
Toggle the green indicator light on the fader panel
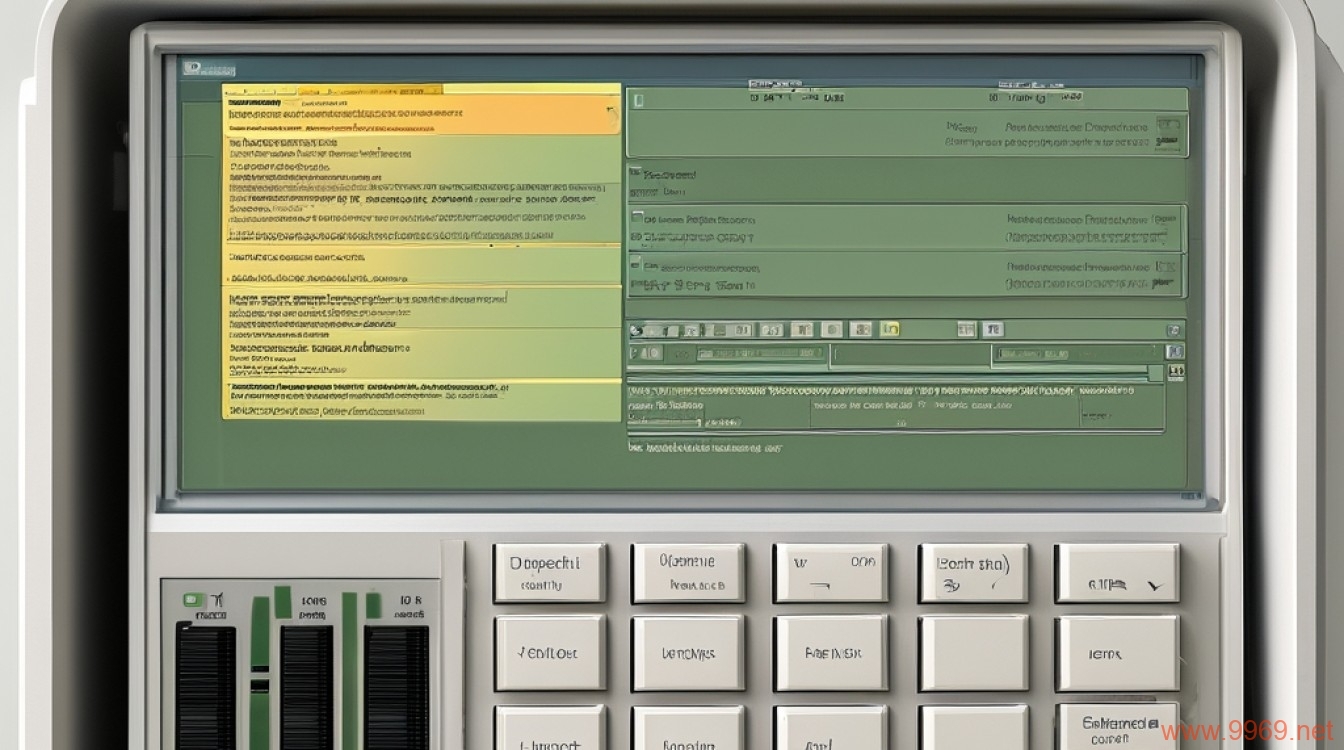click(x=194, y=601)
